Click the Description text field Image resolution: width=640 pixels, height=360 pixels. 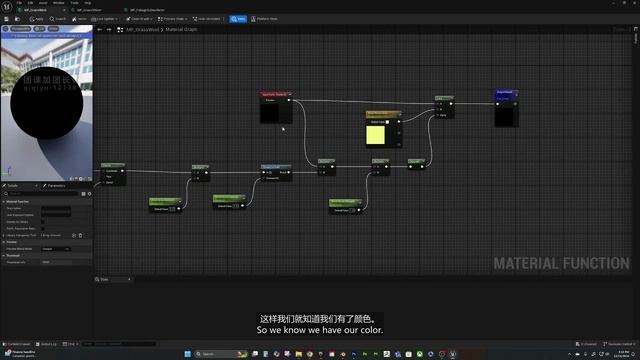[x=56, y=208]
